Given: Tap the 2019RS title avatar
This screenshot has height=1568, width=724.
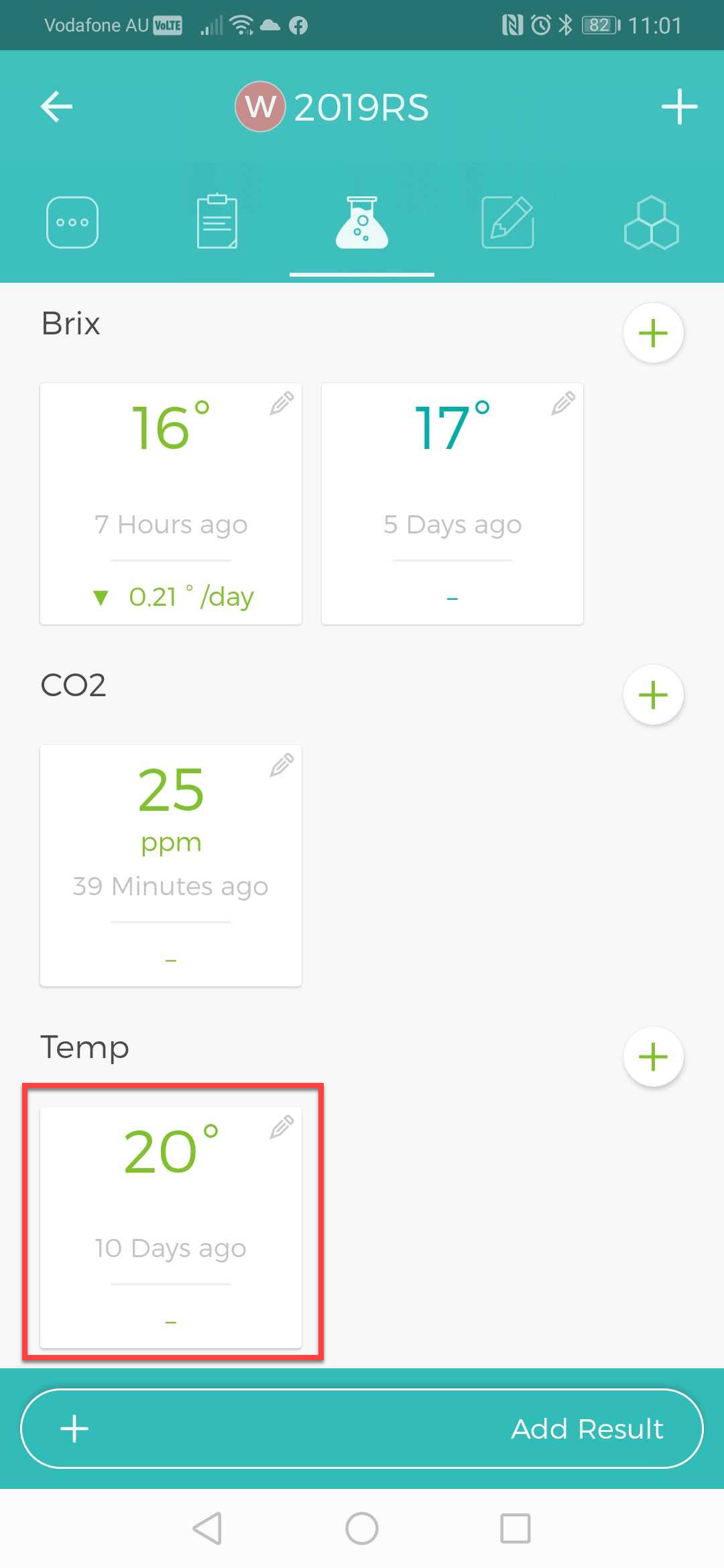Looking at the screenshot, I should [260, 107].
